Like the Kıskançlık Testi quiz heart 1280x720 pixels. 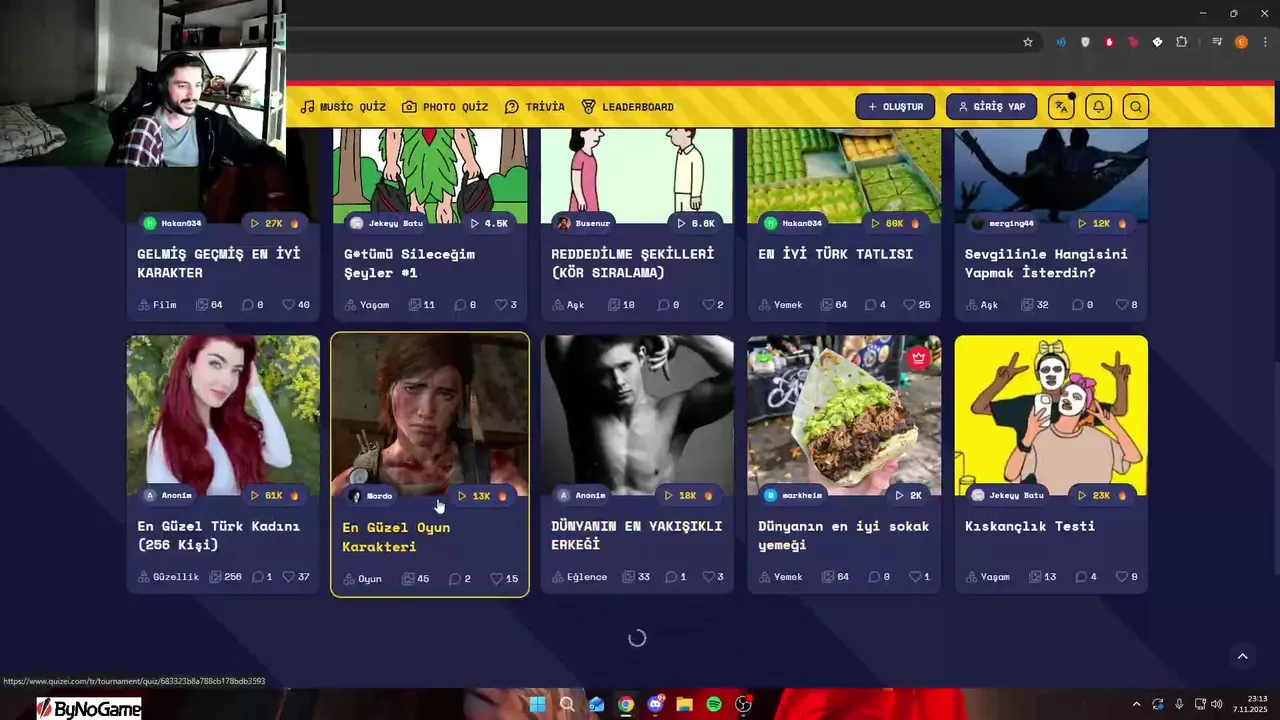(x=1121, y=577)
